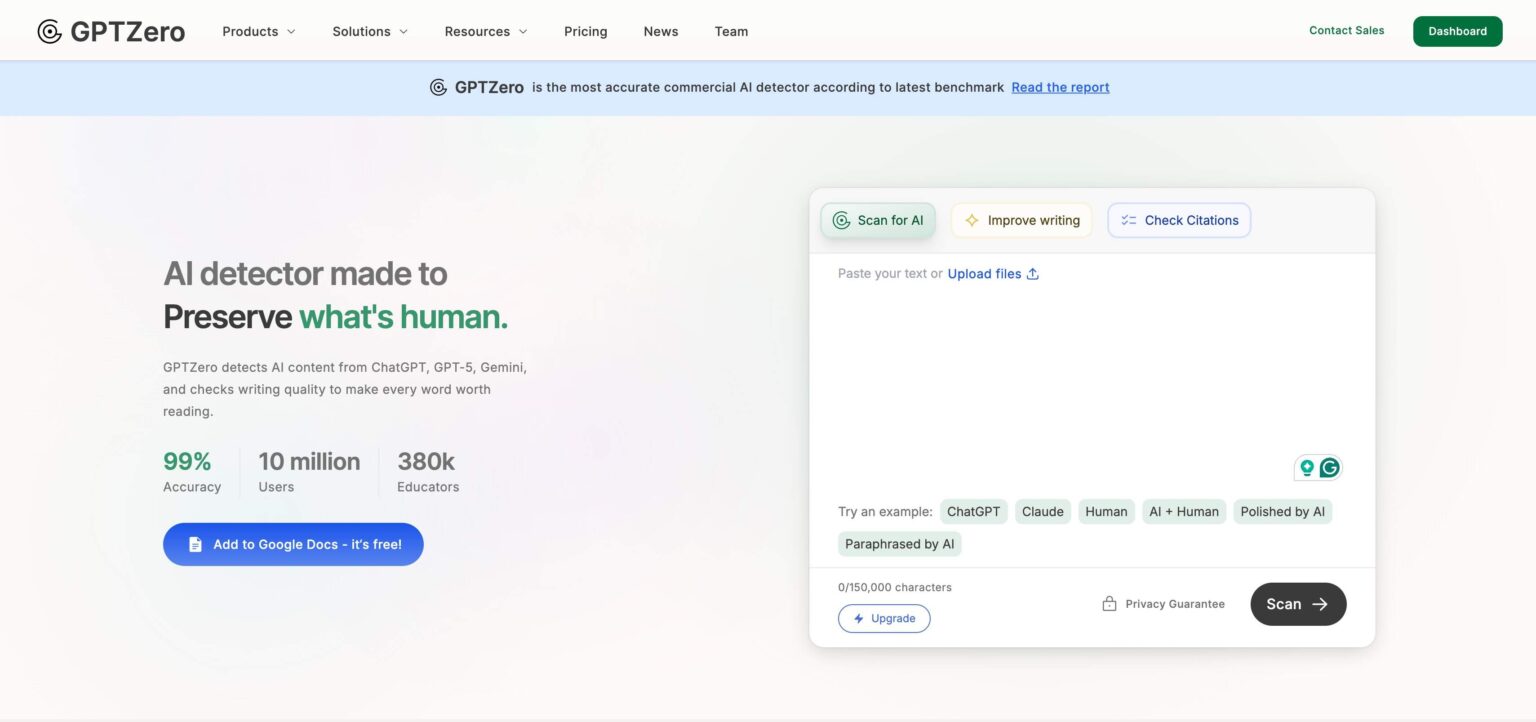1536x722 pixels.
Task: Open the Pricing page
Action: [x=585, y=31]
